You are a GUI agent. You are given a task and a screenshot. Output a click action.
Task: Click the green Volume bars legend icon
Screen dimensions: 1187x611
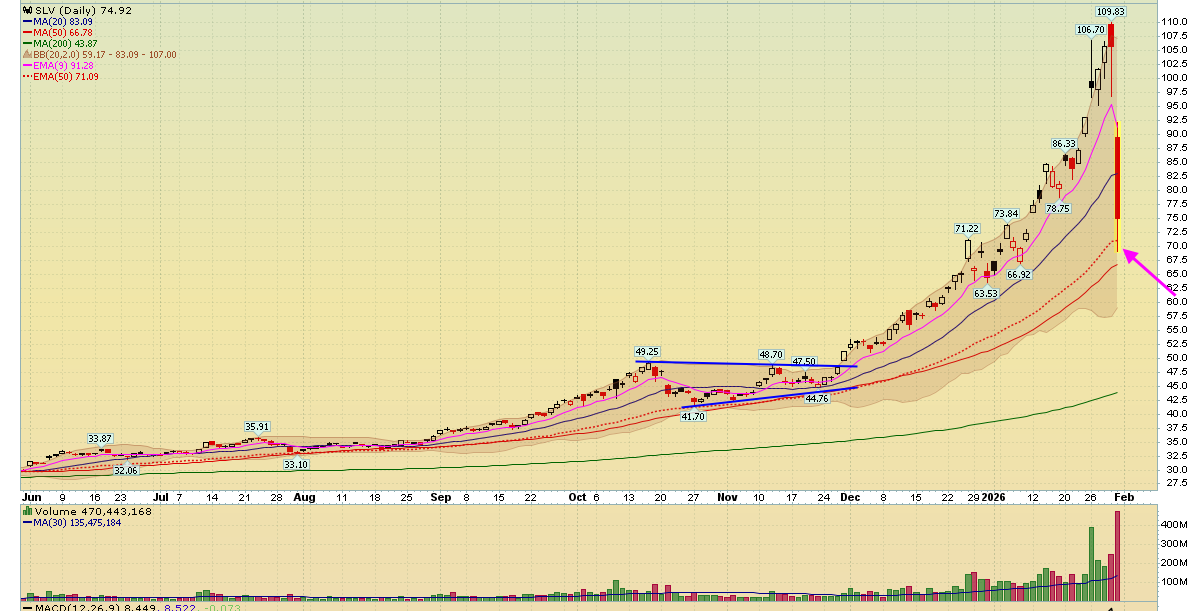tap(25, 512)
